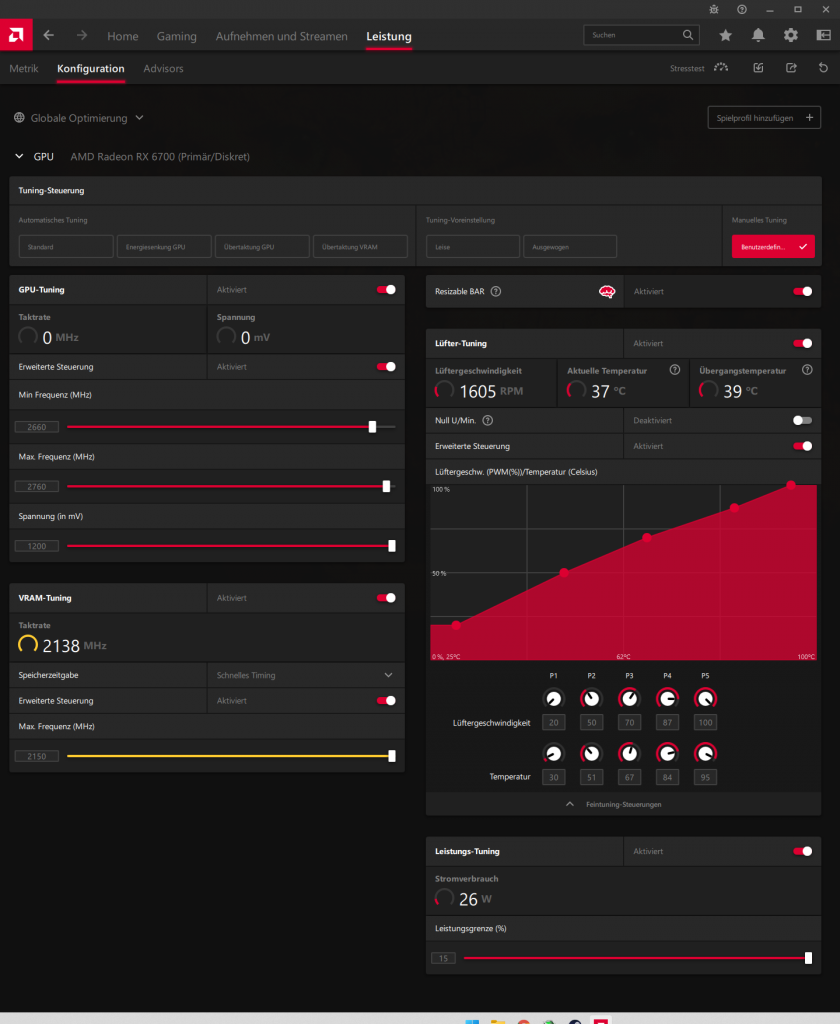
Task: Click P1 Lüftergeschwindigkeit dial knob
Action: (x=553, y=699)
